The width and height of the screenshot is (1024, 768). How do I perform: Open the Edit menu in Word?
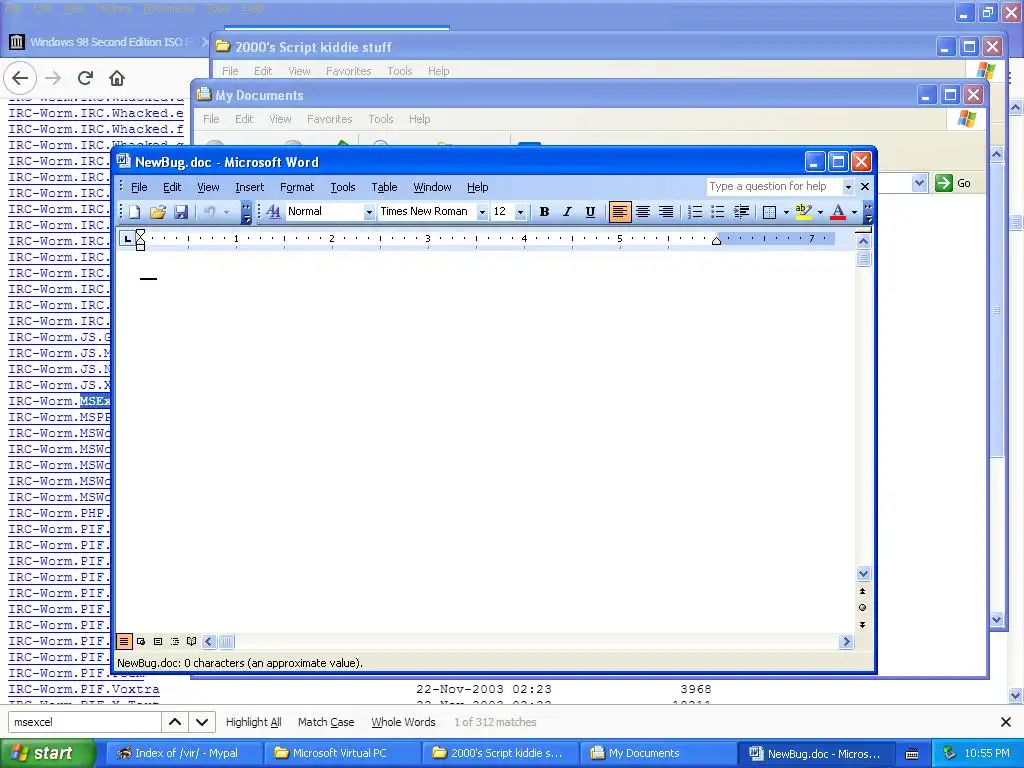[x=172, y=187]
